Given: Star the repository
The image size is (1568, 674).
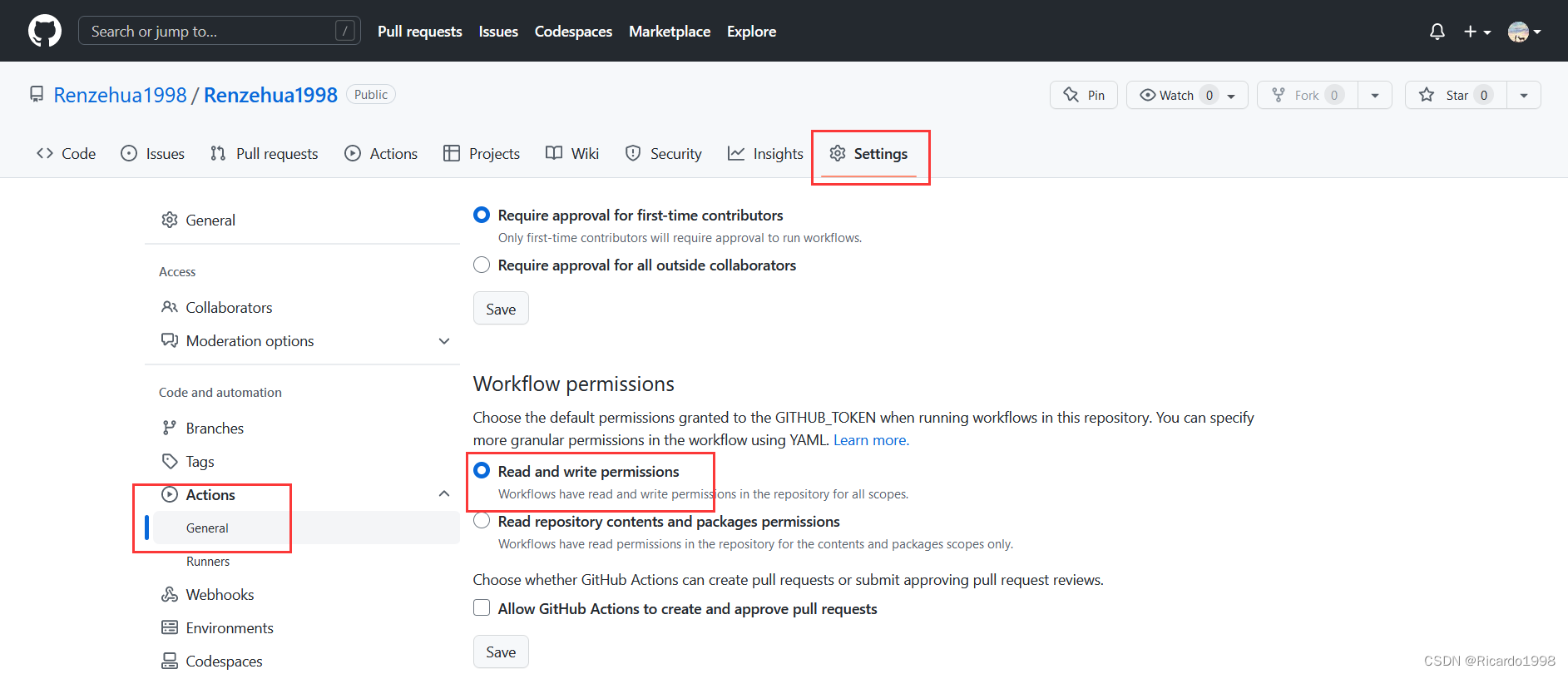Looking at the screenshot, I should [1456, 95].
